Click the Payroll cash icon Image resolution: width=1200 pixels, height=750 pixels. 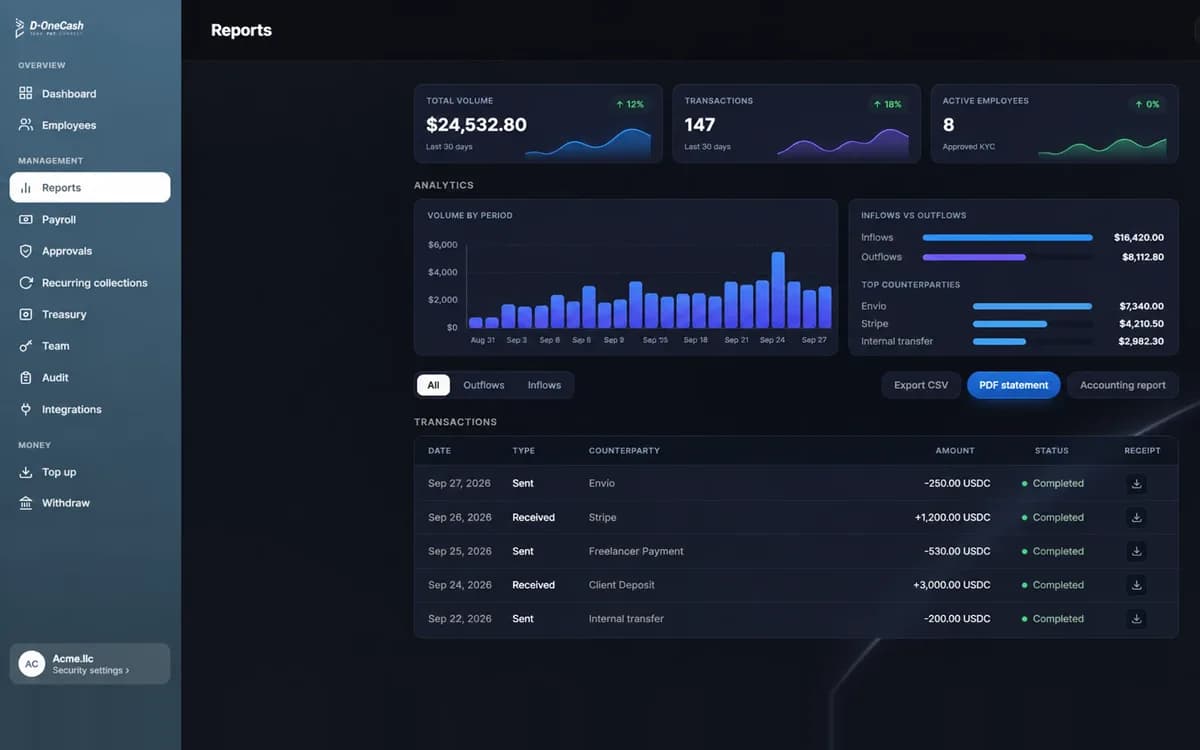(x=26, y=219)
